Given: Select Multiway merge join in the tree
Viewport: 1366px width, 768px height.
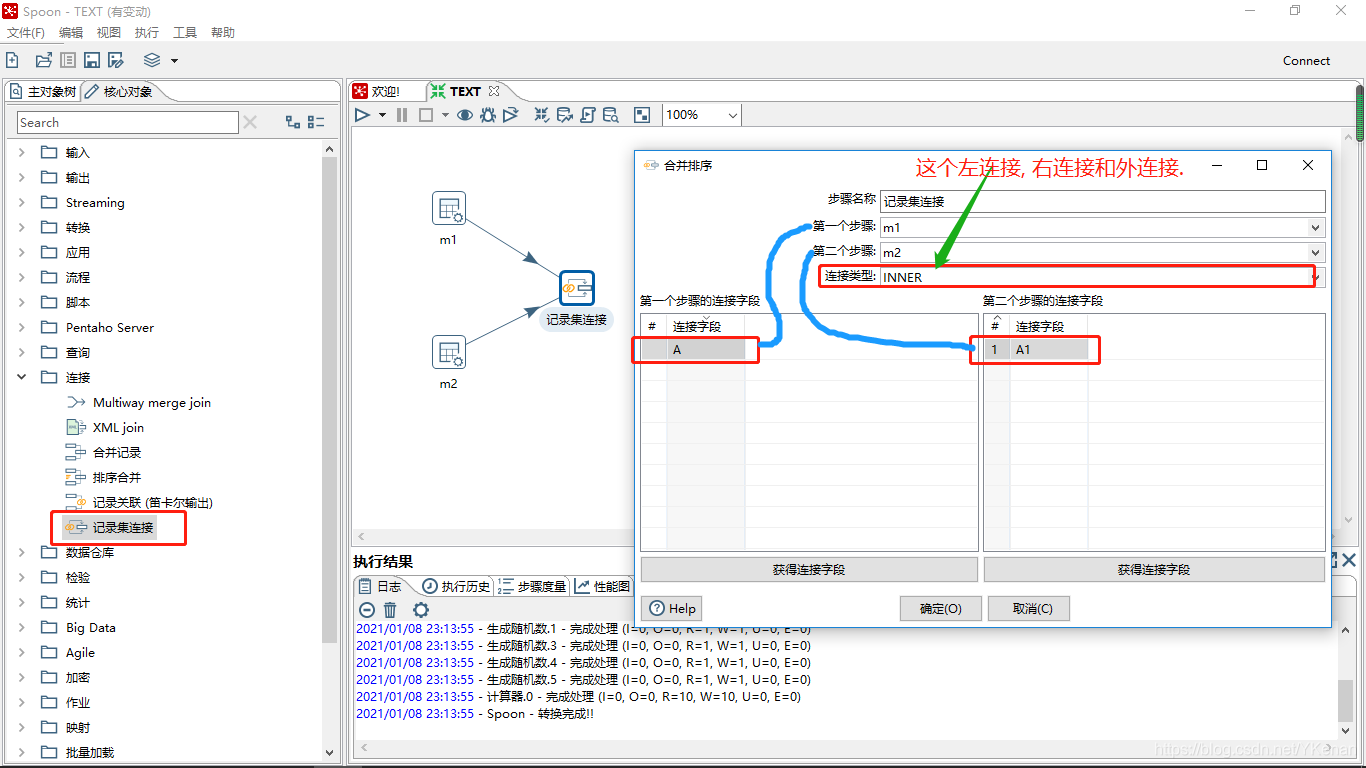Looking at the screenshot, I should tap(152, 402).
